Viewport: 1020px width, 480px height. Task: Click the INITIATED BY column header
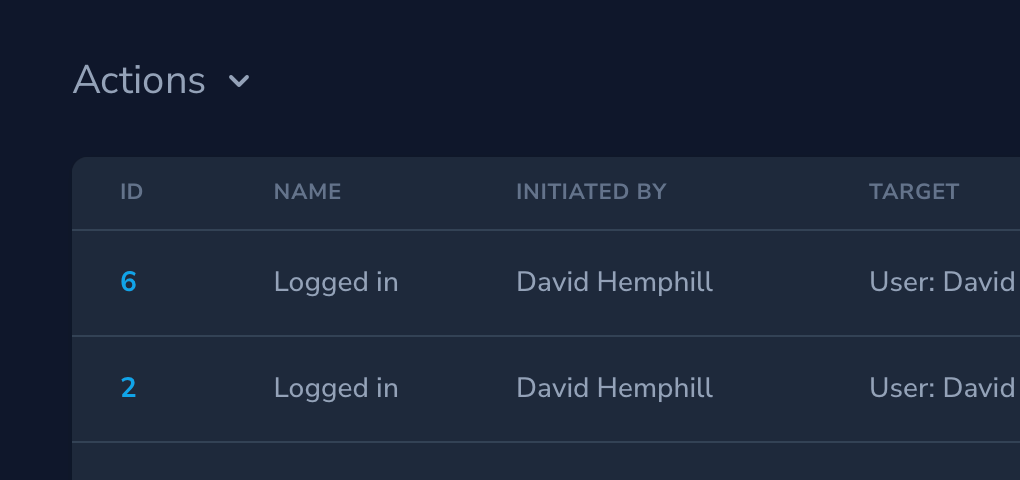tap(590, 192)
